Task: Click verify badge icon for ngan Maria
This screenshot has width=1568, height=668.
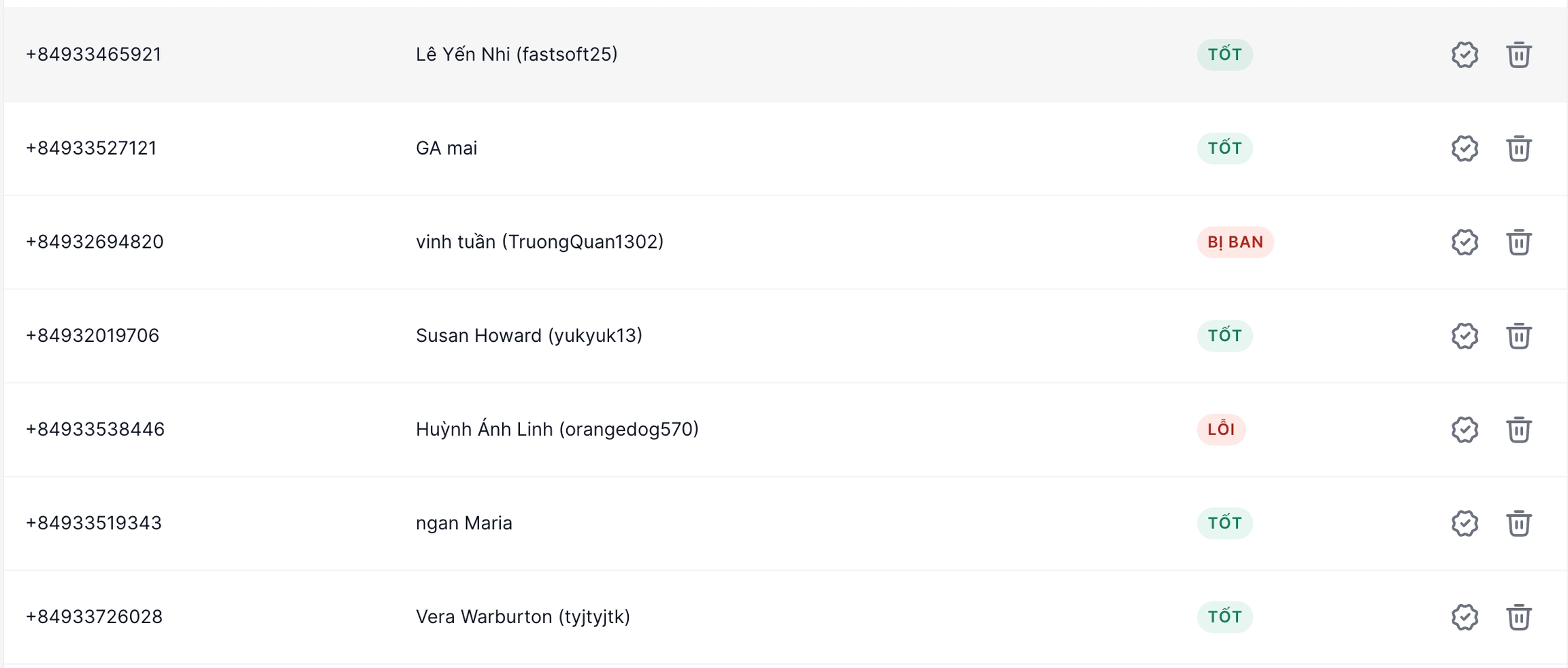Action: pos(1465,523)
